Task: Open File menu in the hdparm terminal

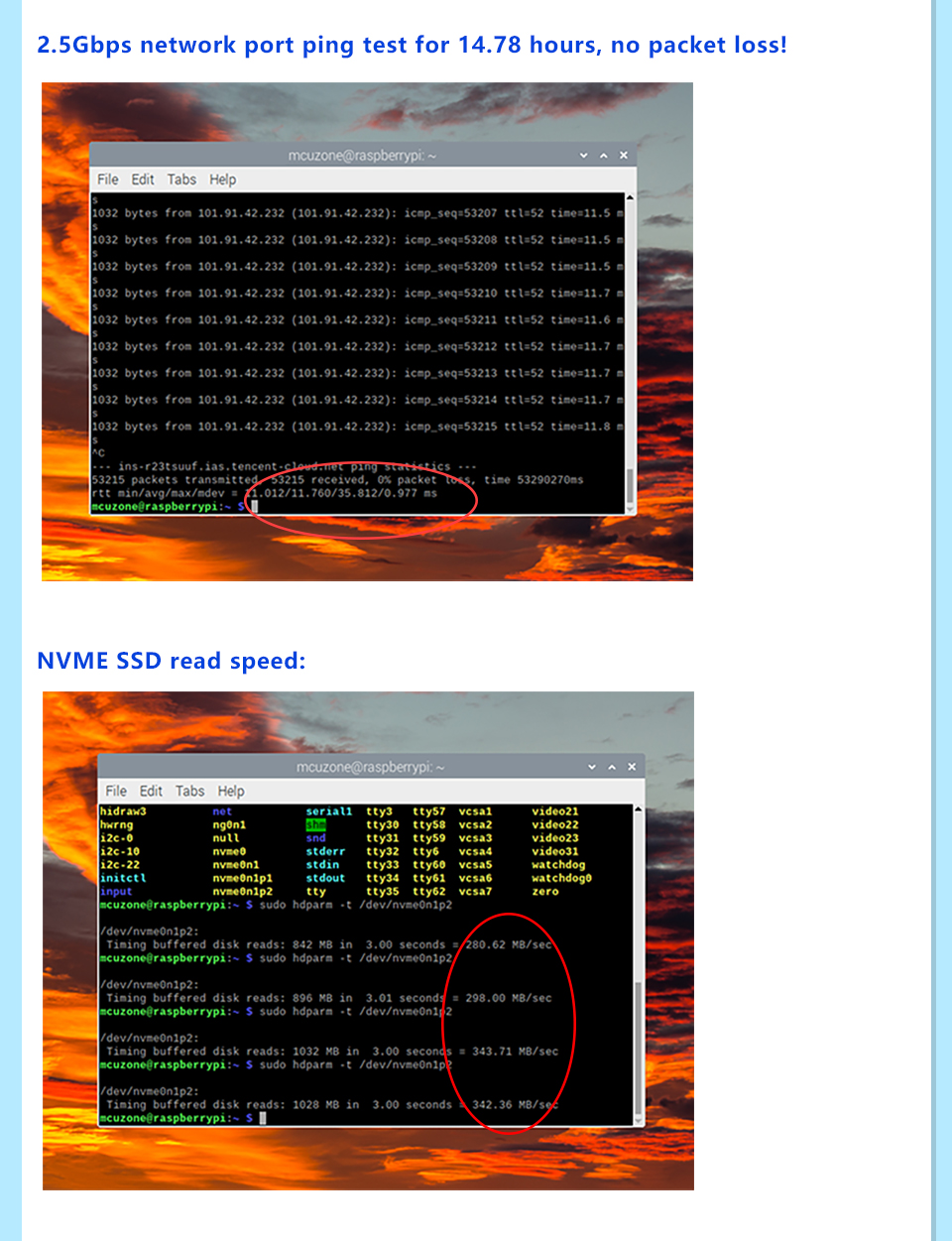Action: tap(116, 792)
